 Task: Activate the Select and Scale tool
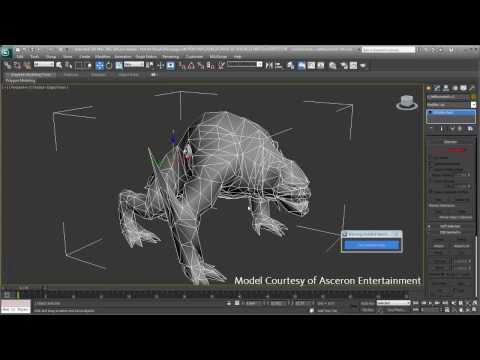click(x=119, y=65)
